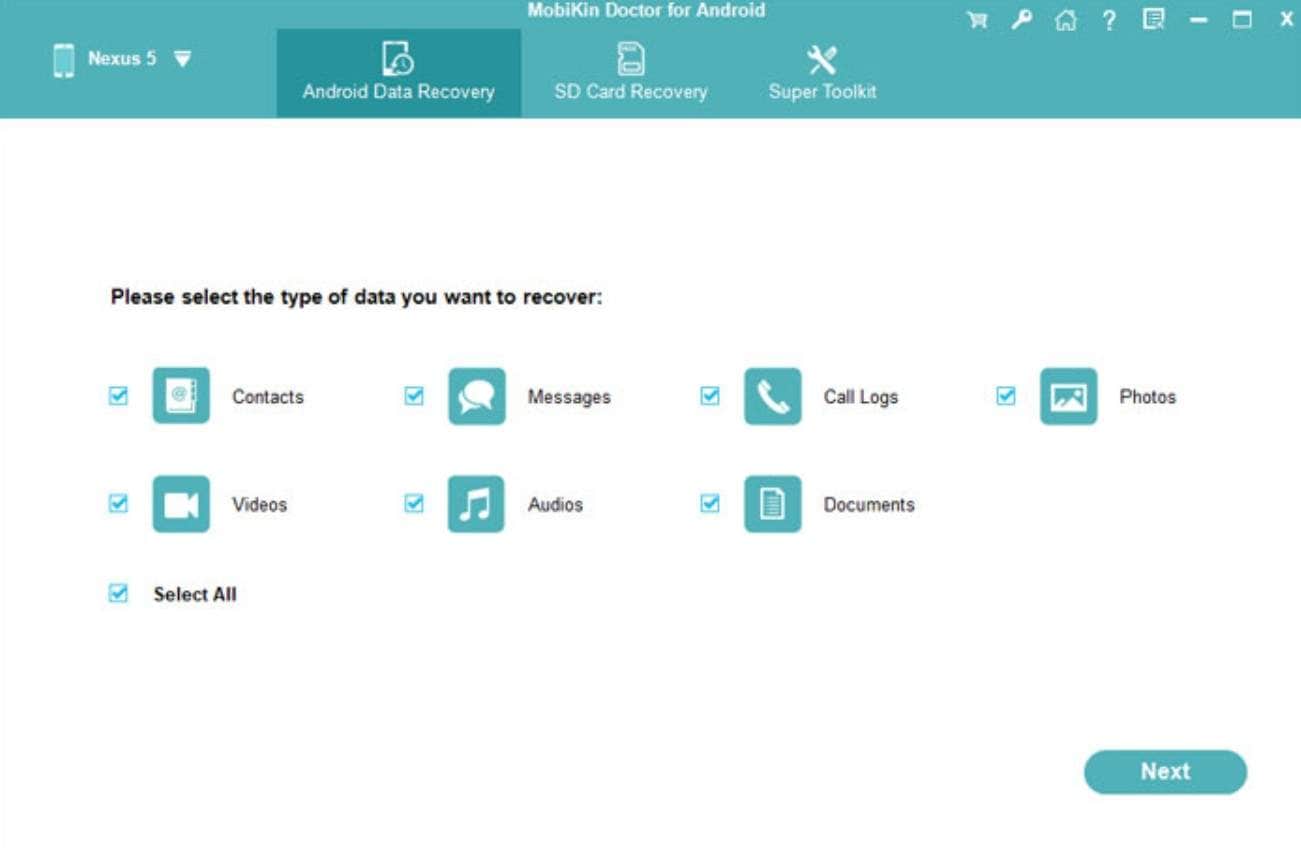Expand the Nexus 5 device dropdown arrow
This screenshot has height=848, width=1301.
[182, 59]
